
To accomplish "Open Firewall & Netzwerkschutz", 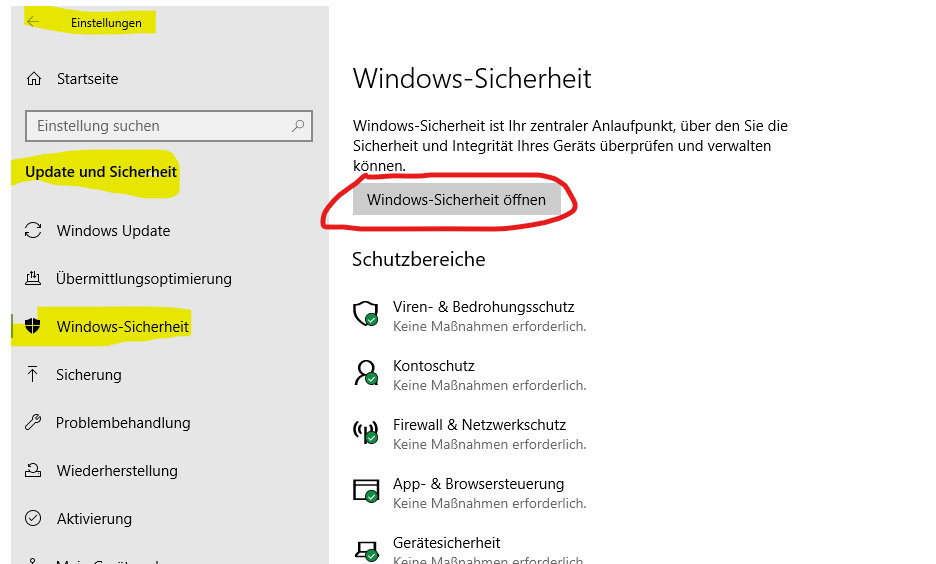I will pyautogui.click(x=479, y=425).
